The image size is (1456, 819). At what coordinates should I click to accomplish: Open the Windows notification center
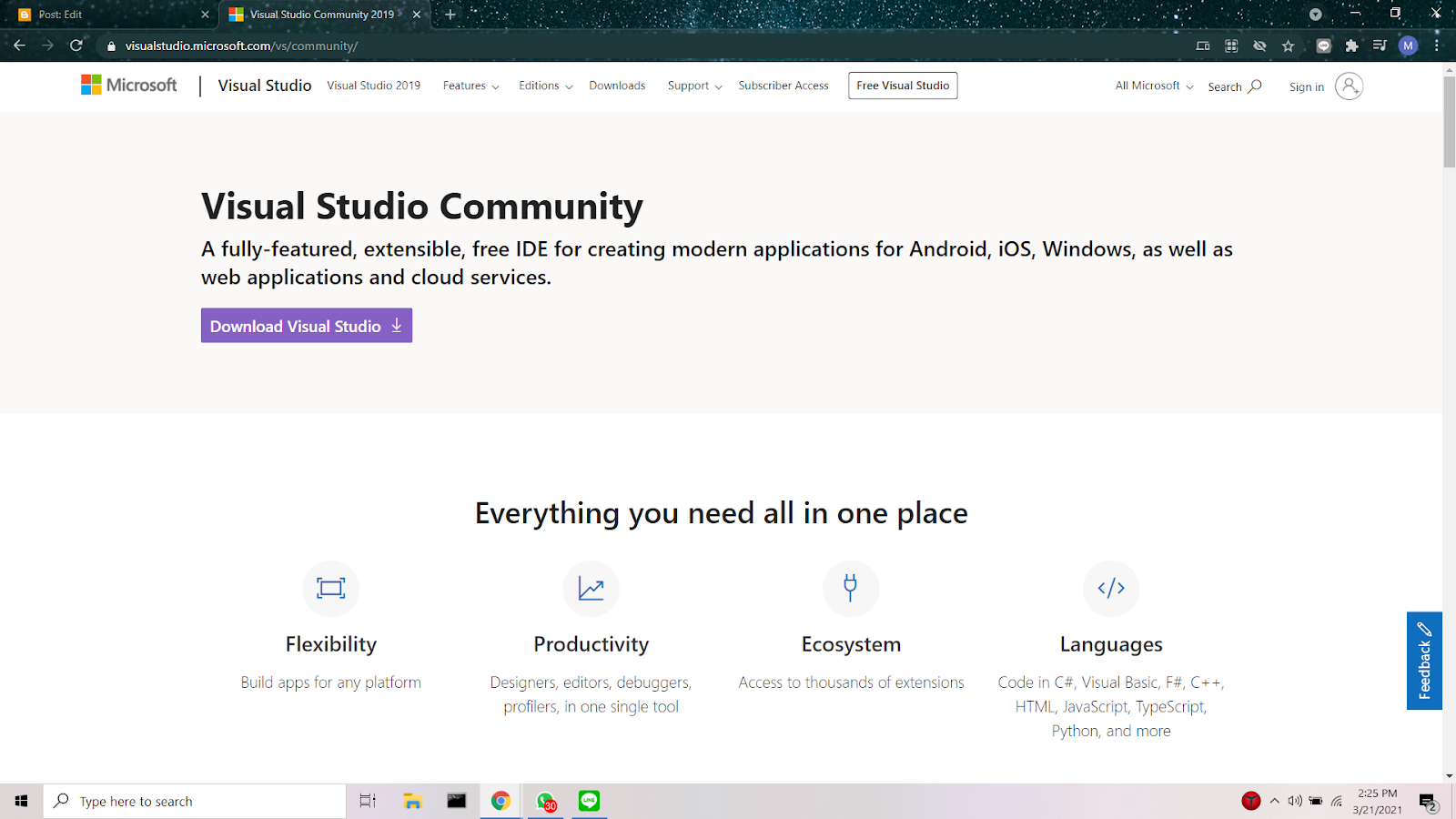tap(1429, 802)
